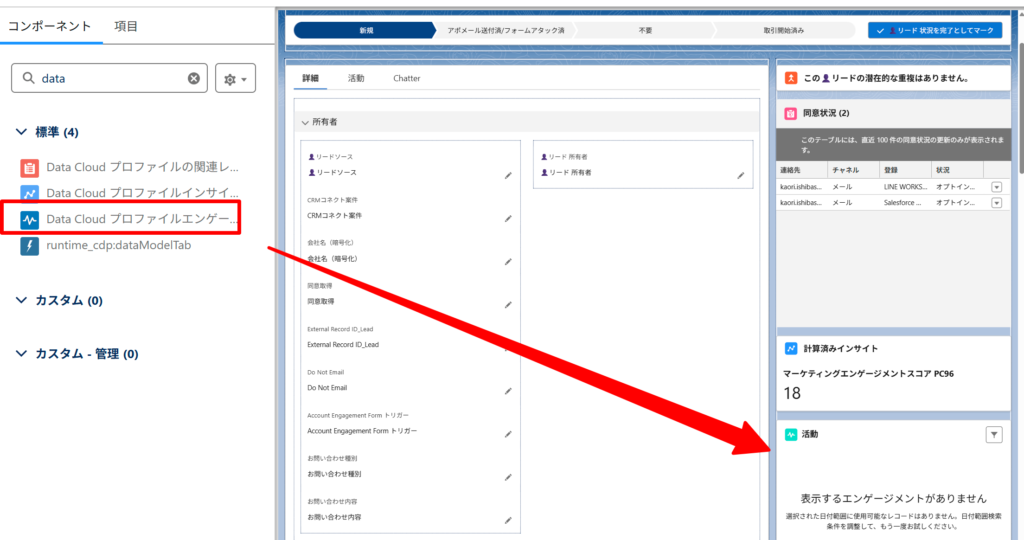Click the duplicate lead merge icon

tap(791, 78)
